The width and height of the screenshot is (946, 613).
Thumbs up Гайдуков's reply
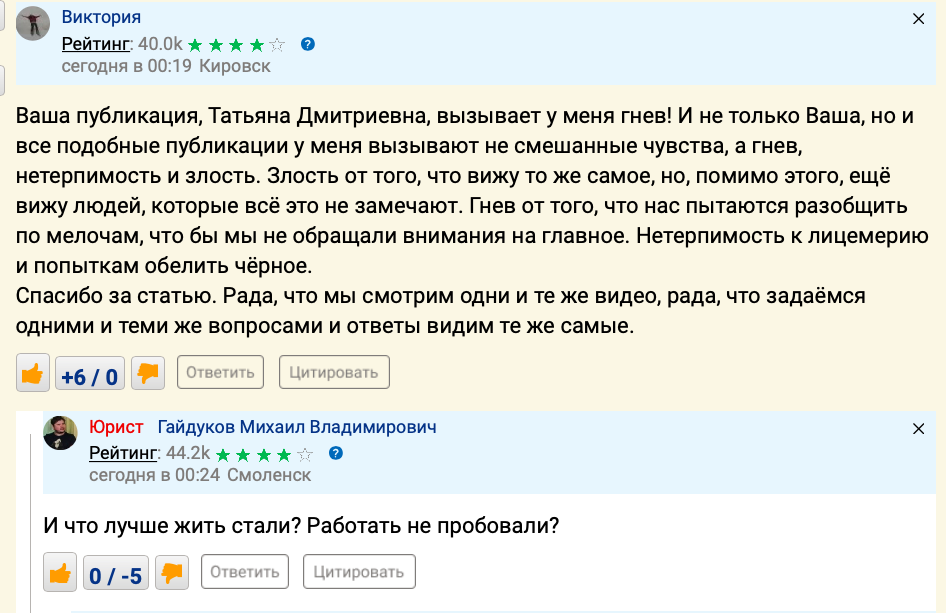click(60, 573)
